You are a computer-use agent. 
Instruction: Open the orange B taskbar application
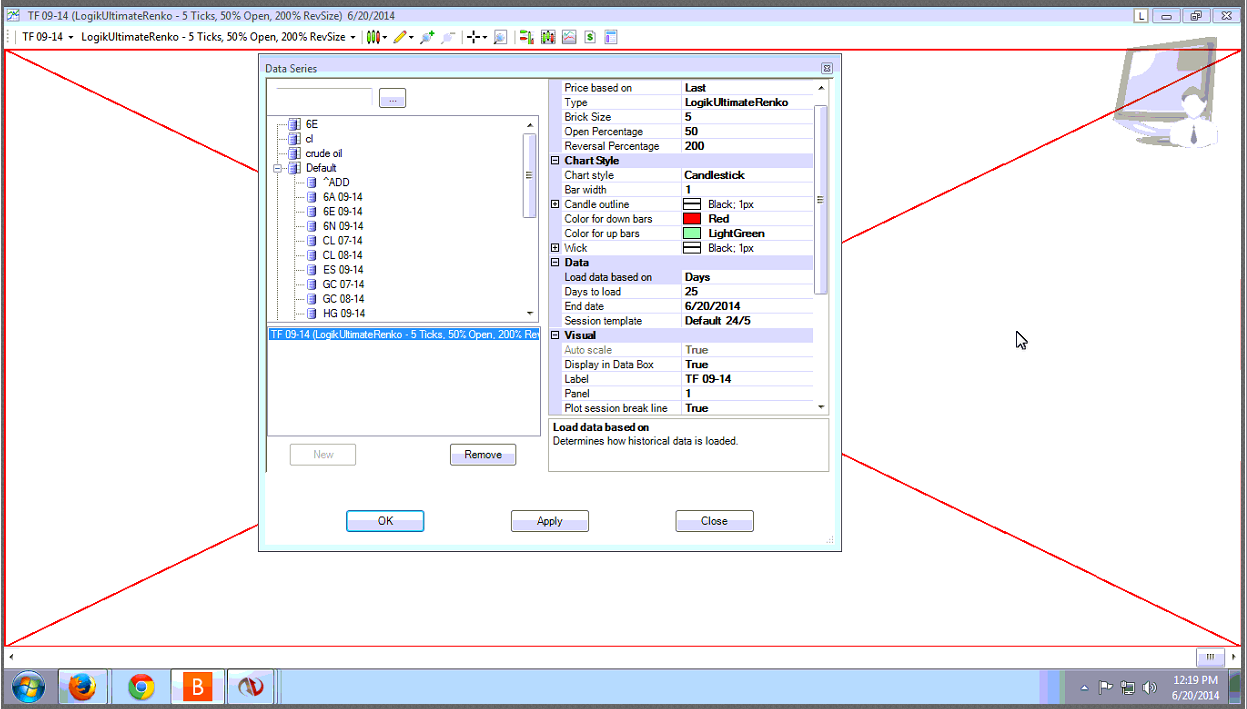197,687
